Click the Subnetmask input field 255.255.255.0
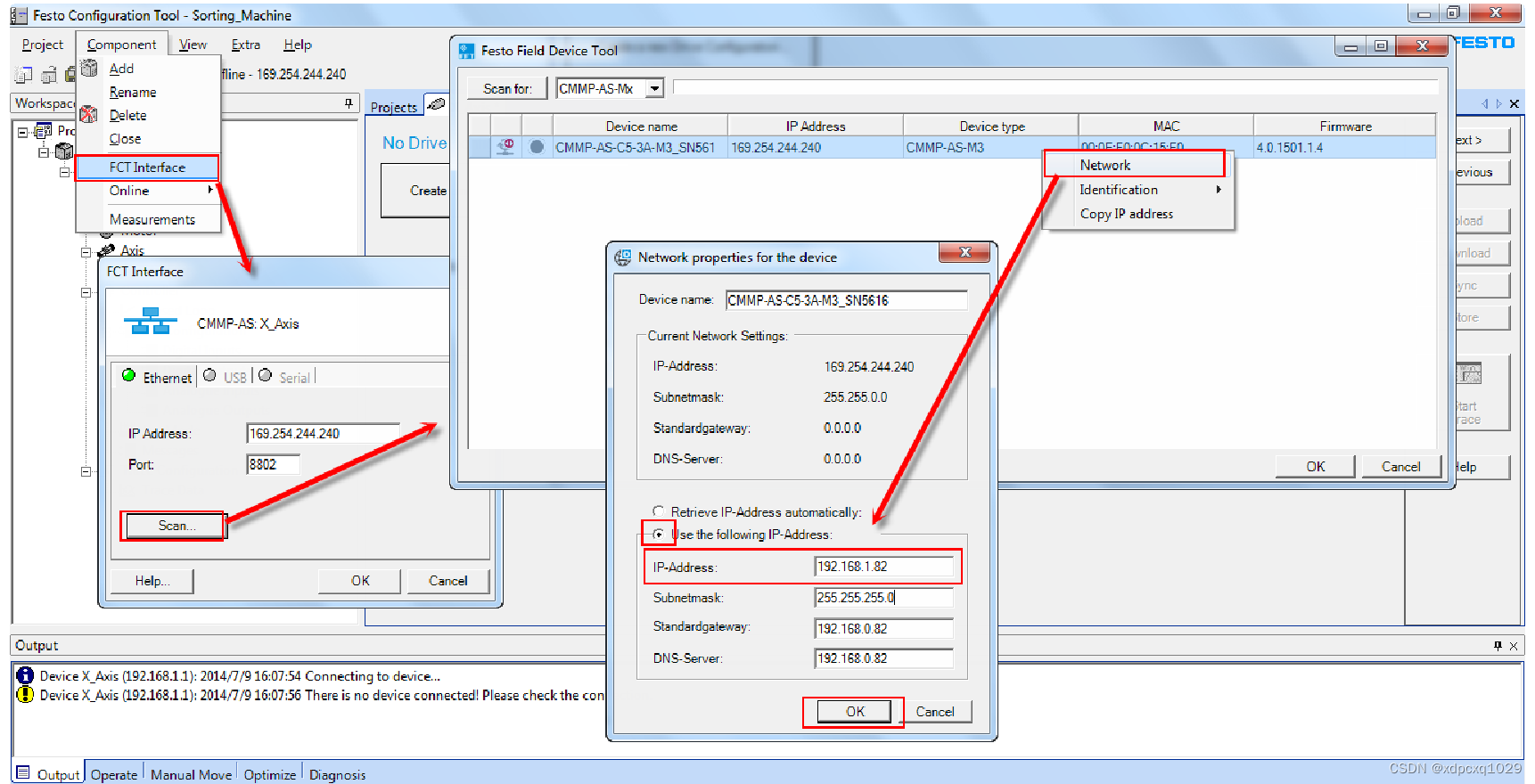This screenshot has height=784, width=1535. click(883, 598)
